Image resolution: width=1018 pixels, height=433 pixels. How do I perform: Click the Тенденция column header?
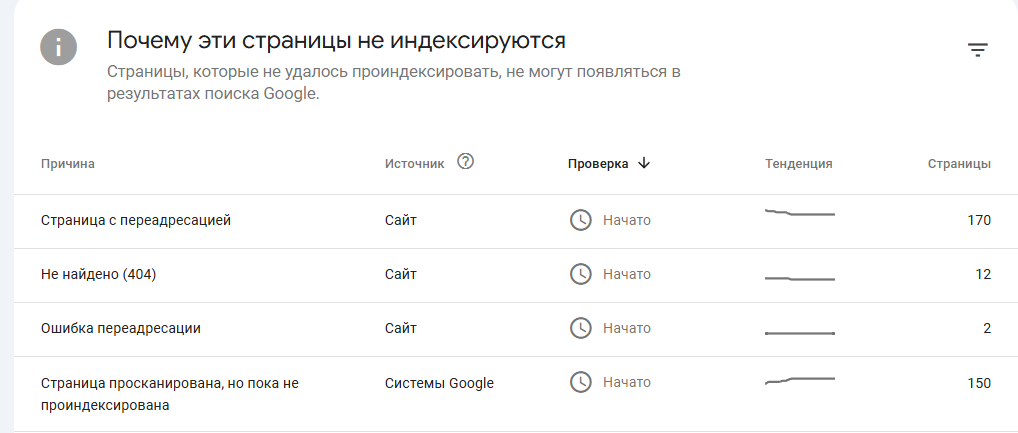pos(798,164)
